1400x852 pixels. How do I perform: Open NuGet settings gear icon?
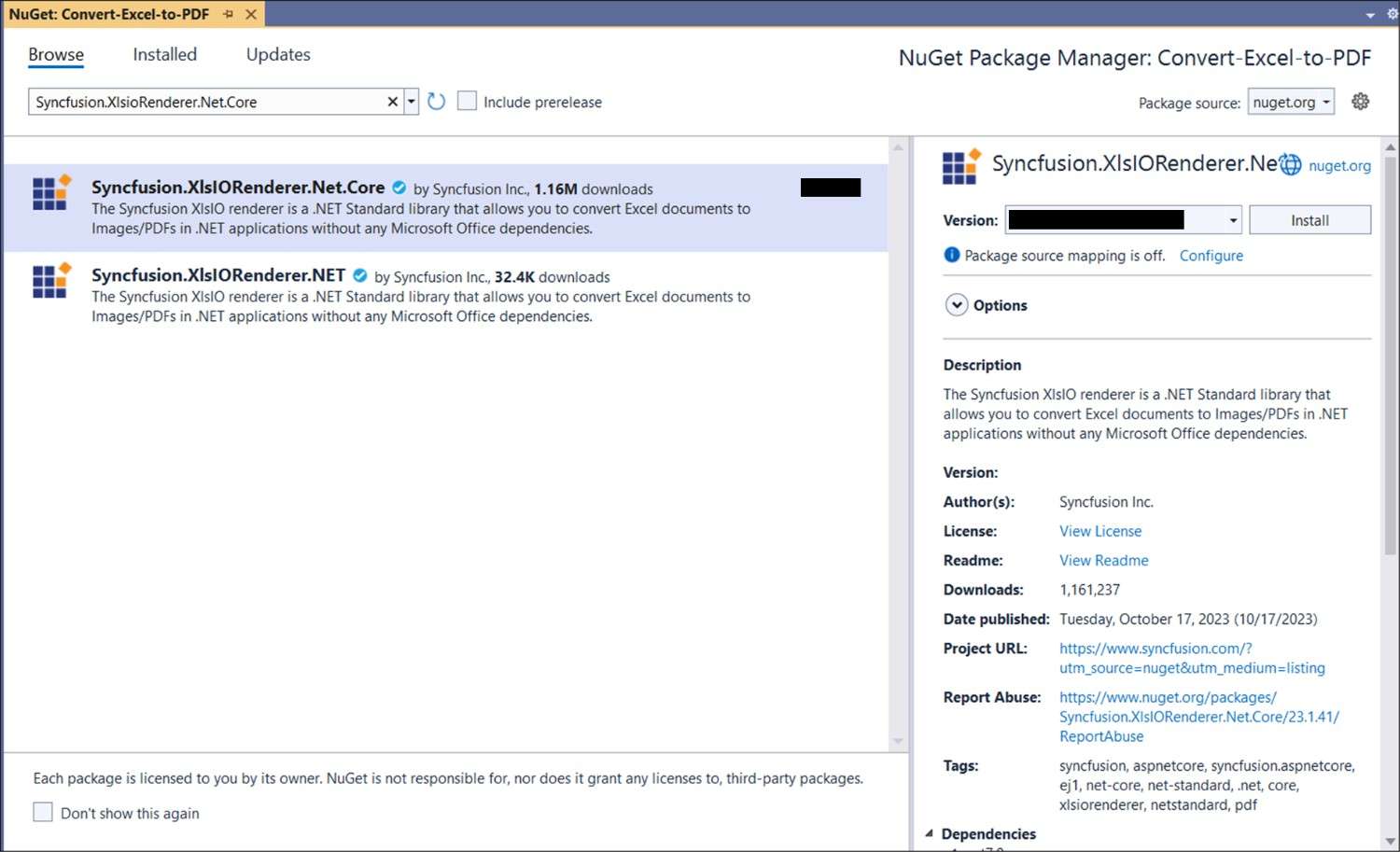1360,102
